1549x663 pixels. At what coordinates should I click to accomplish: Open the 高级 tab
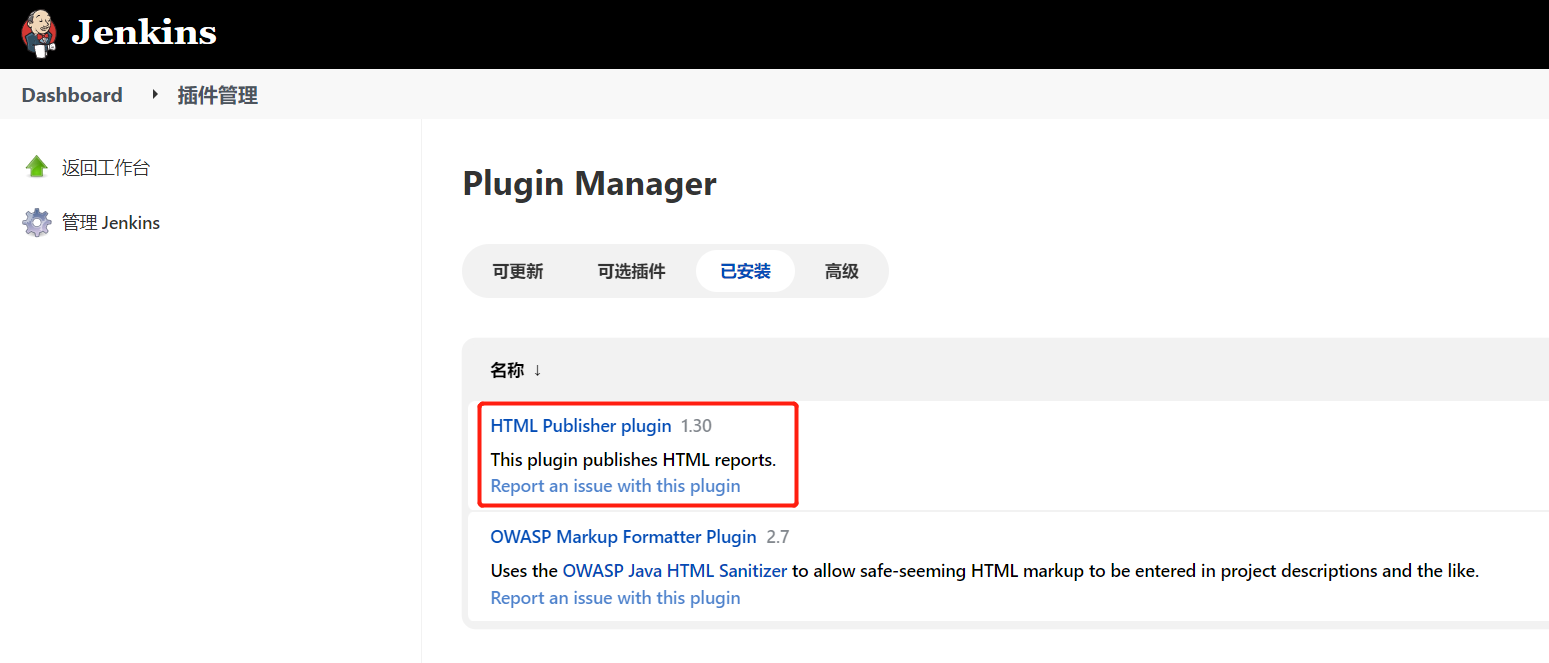[841, 271]
